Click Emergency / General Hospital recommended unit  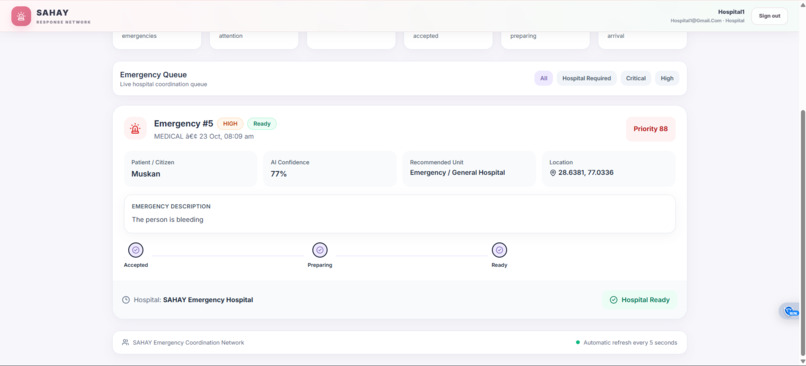(457, 173)
